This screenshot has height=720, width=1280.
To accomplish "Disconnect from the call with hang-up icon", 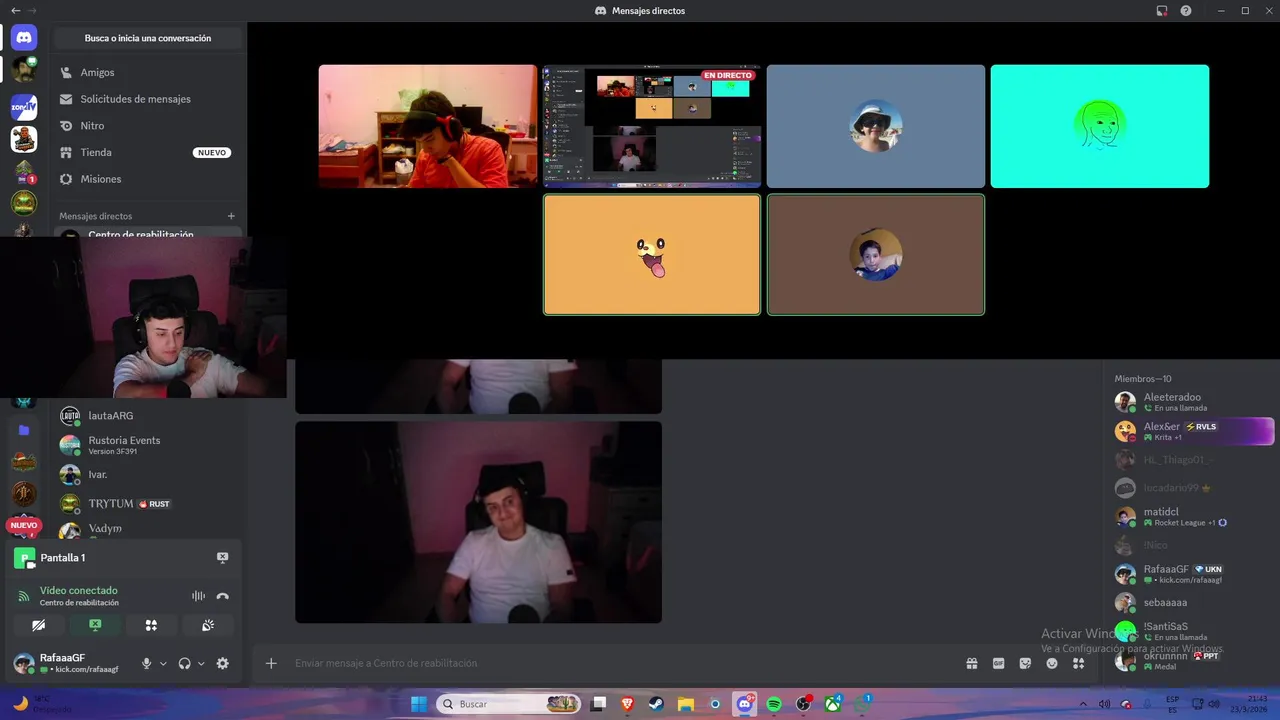I will [x=223, y=596].
